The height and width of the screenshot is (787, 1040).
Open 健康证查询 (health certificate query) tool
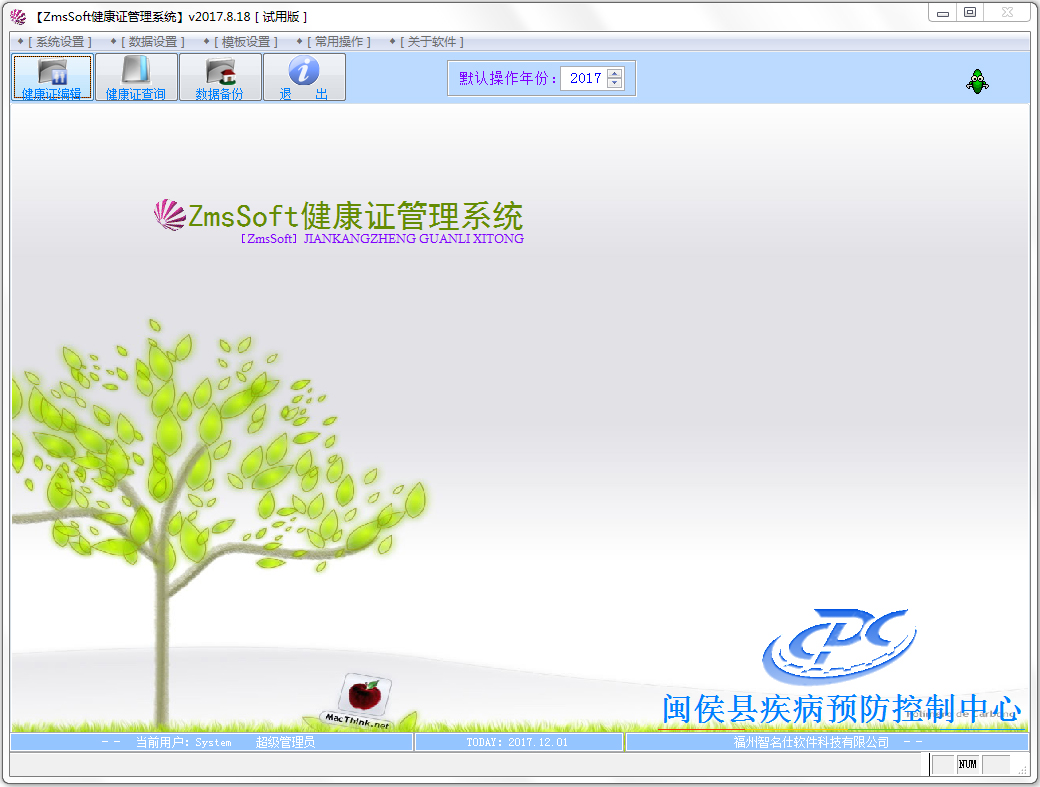pyautogui.click(x=136, y=77)
